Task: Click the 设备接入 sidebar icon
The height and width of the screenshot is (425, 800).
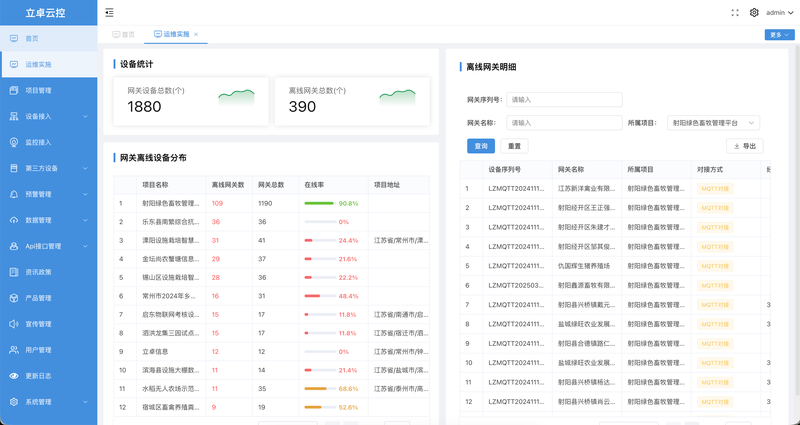Action: click(14, 116)
